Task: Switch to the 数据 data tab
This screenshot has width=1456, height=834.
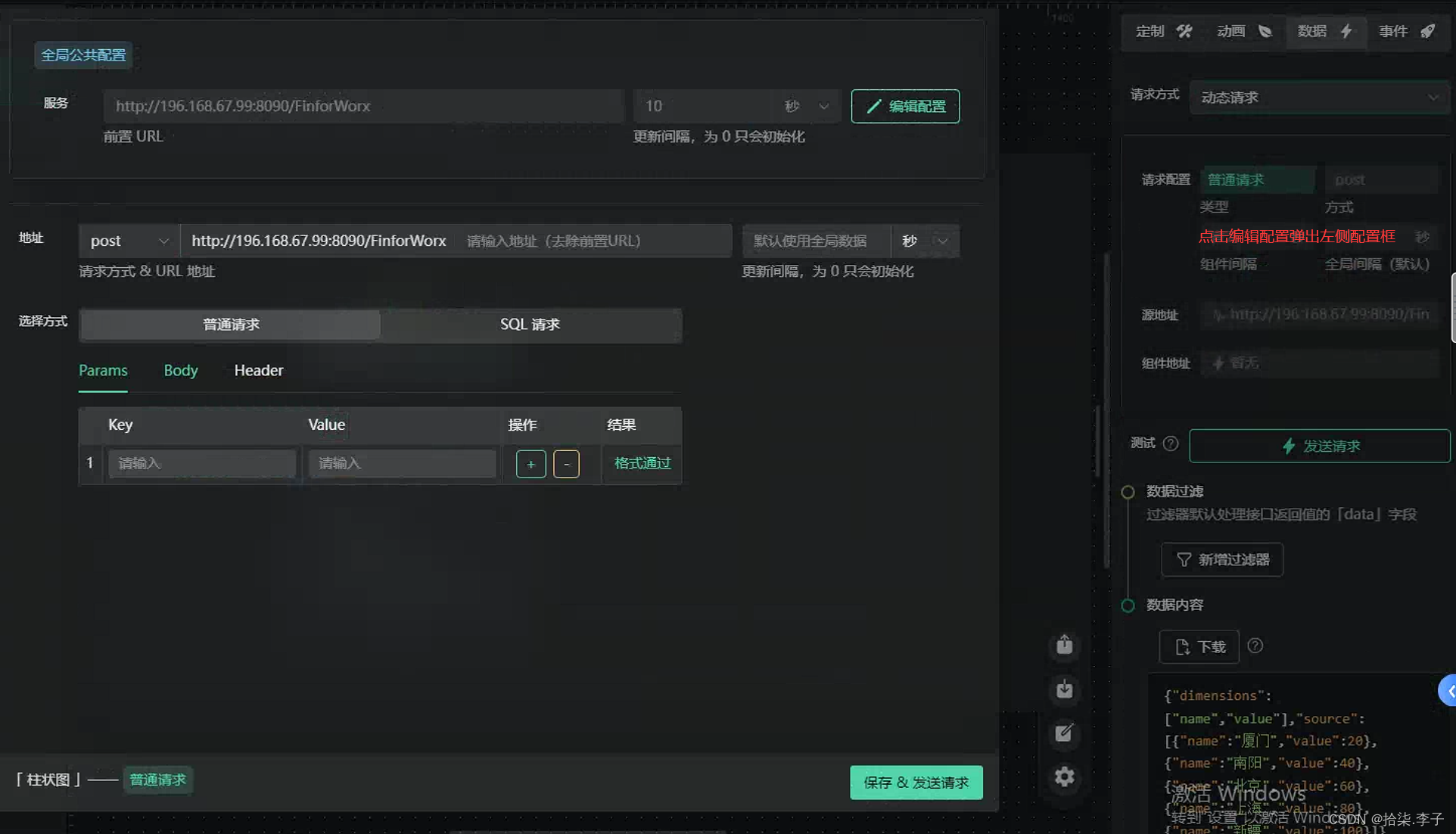Action: coord(1326,31)
